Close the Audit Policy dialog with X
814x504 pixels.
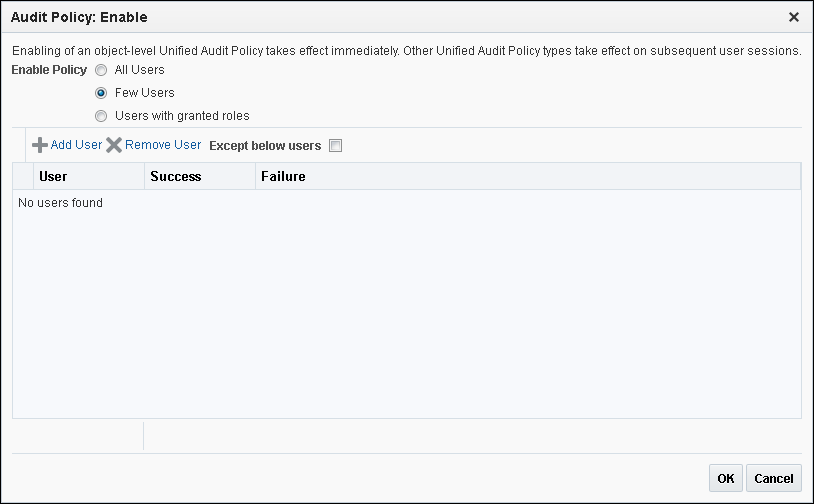[x=794, y=17]
